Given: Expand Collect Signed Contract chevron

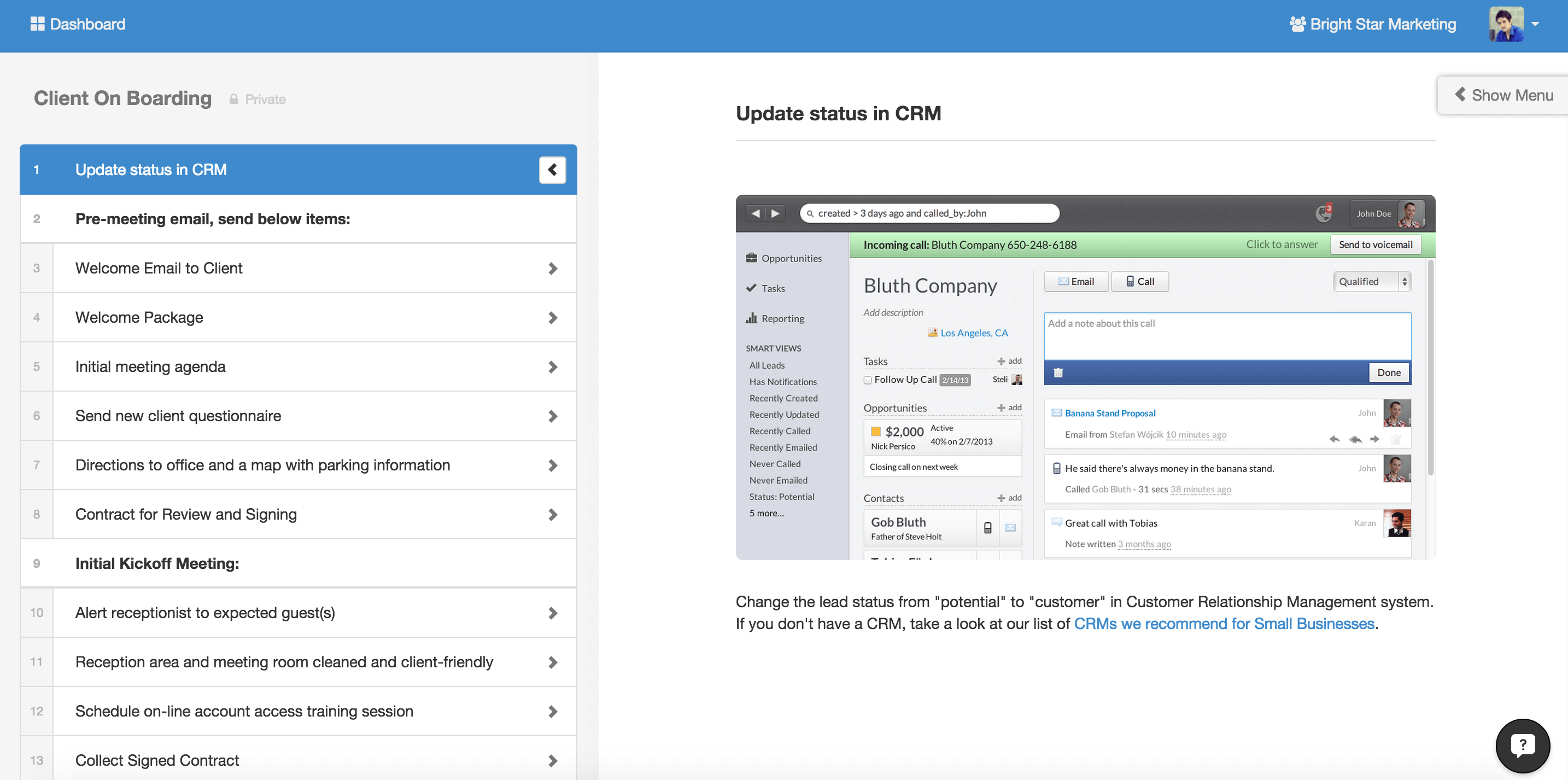Looking at the screenshot, I should tap(552, 760).
